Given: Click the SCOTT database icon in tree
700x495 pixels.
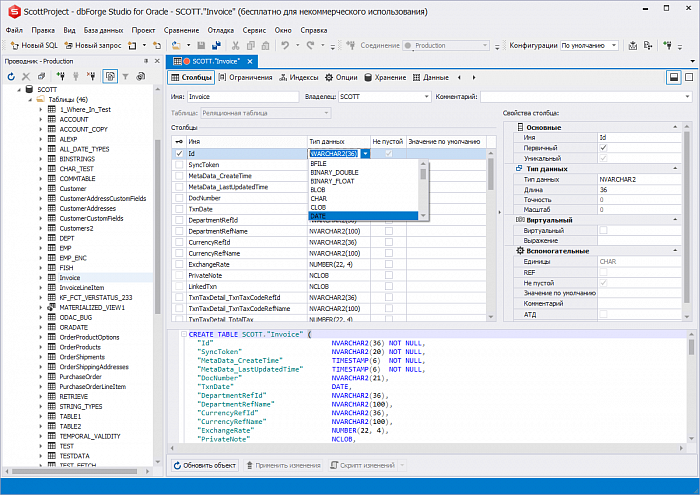Looking at the screenshot, I should coord(29,89).
